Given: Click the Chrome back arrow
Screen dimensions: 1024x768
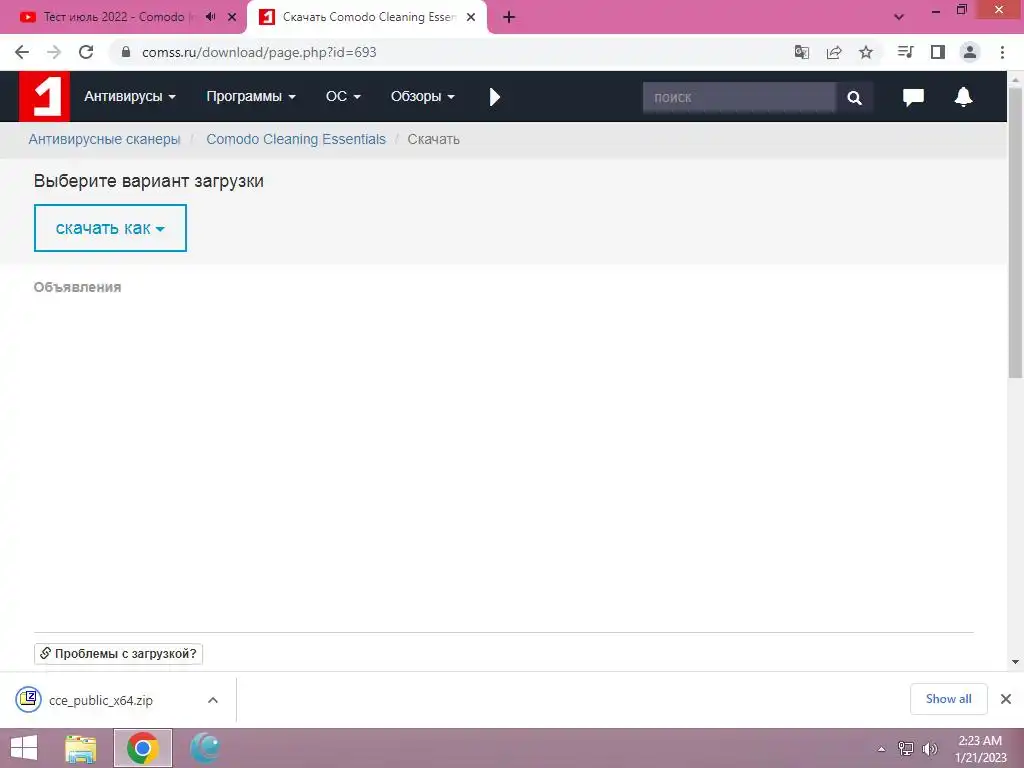Looking at the screenshot, I should pos(22,52).
